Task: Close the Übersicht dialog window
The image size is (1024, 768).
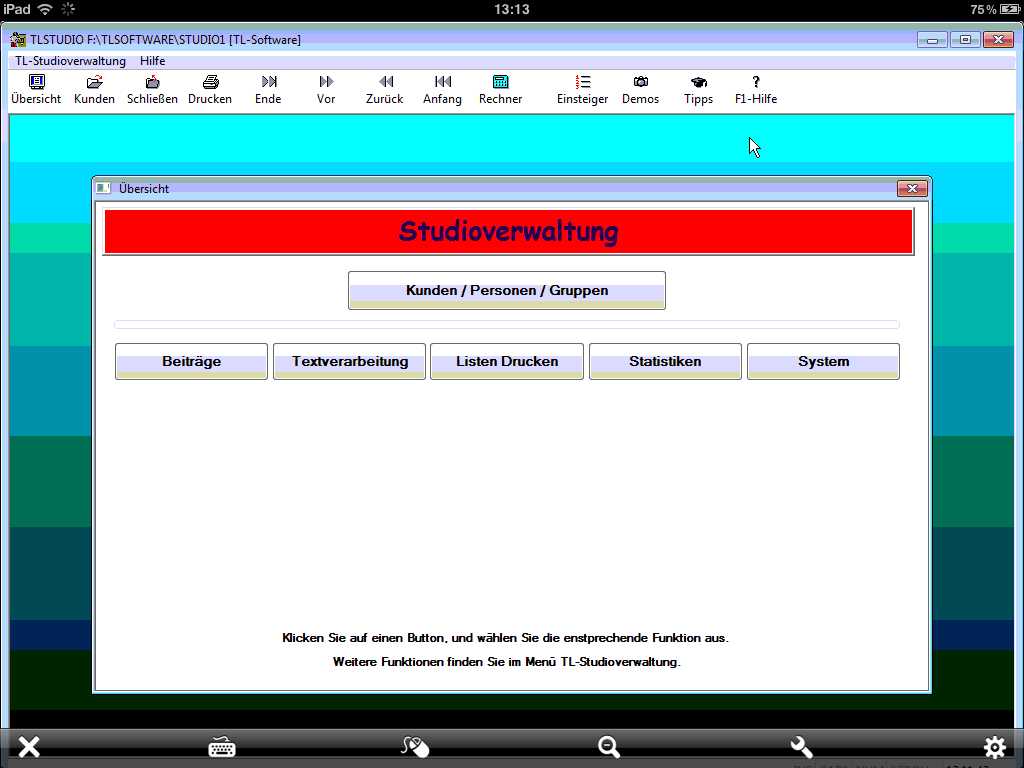Action: click(911, 188)
